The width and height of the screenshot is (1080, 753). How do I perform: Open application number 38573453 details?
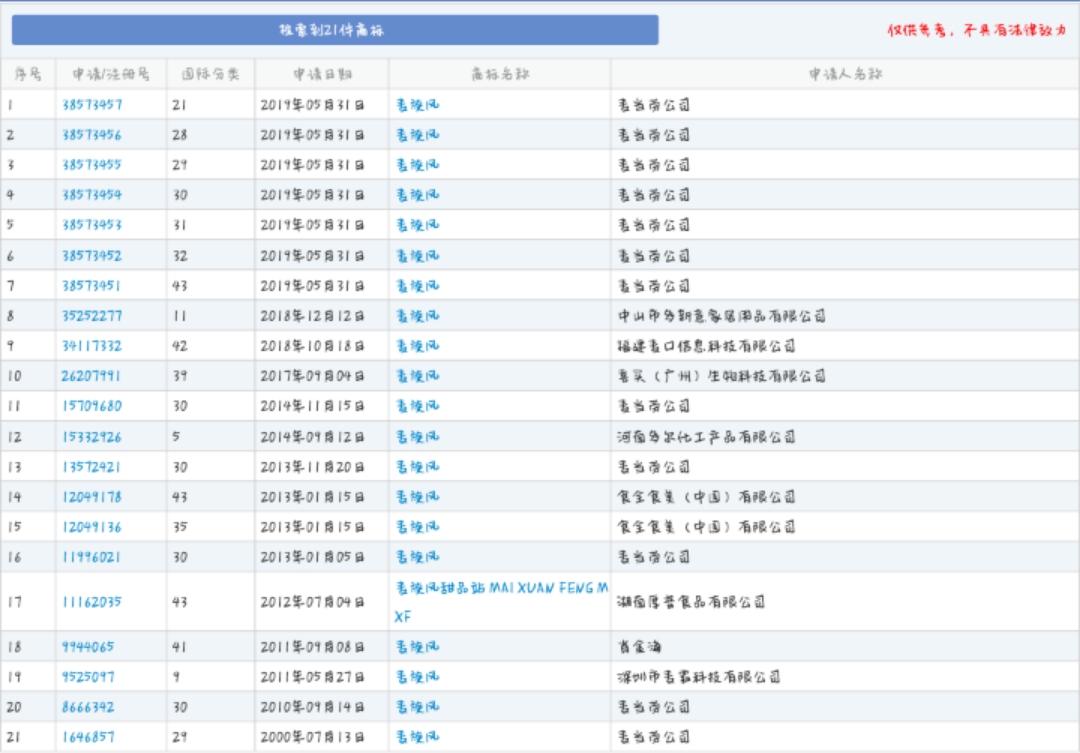pyautogui.click(x=92, y=225)
